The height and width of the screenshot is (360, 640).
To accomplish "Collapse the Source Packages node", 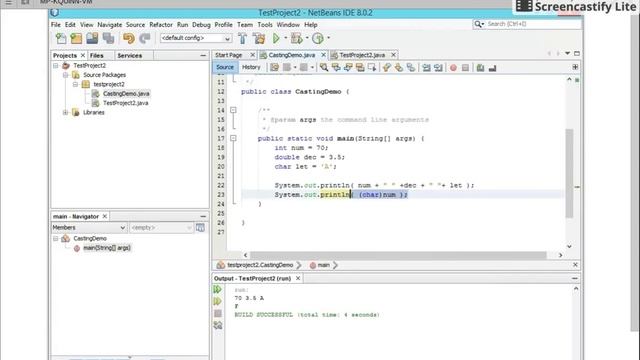I will [65, 75].
